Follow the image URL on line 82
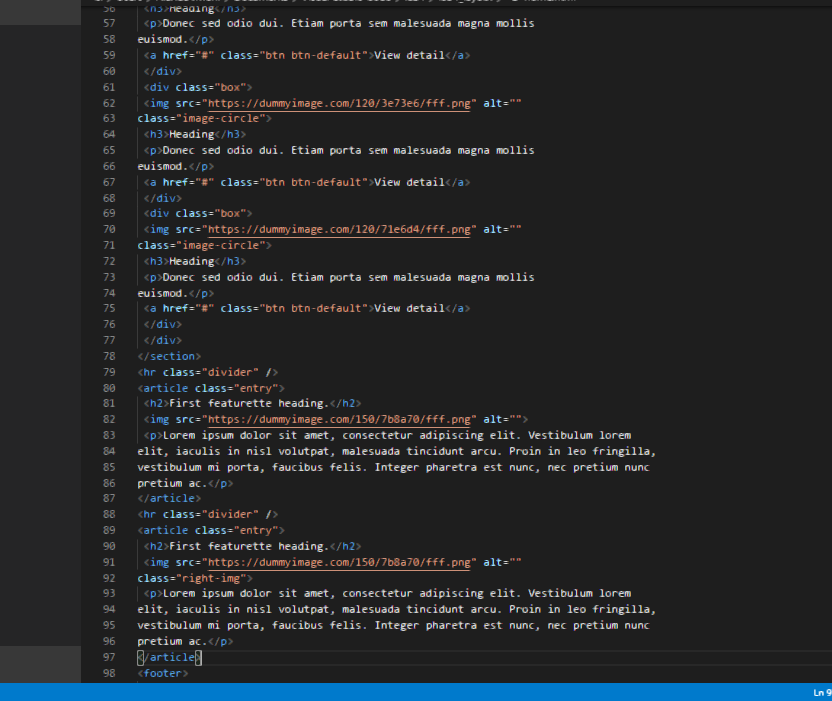832x701 pixels. [339, 419]
